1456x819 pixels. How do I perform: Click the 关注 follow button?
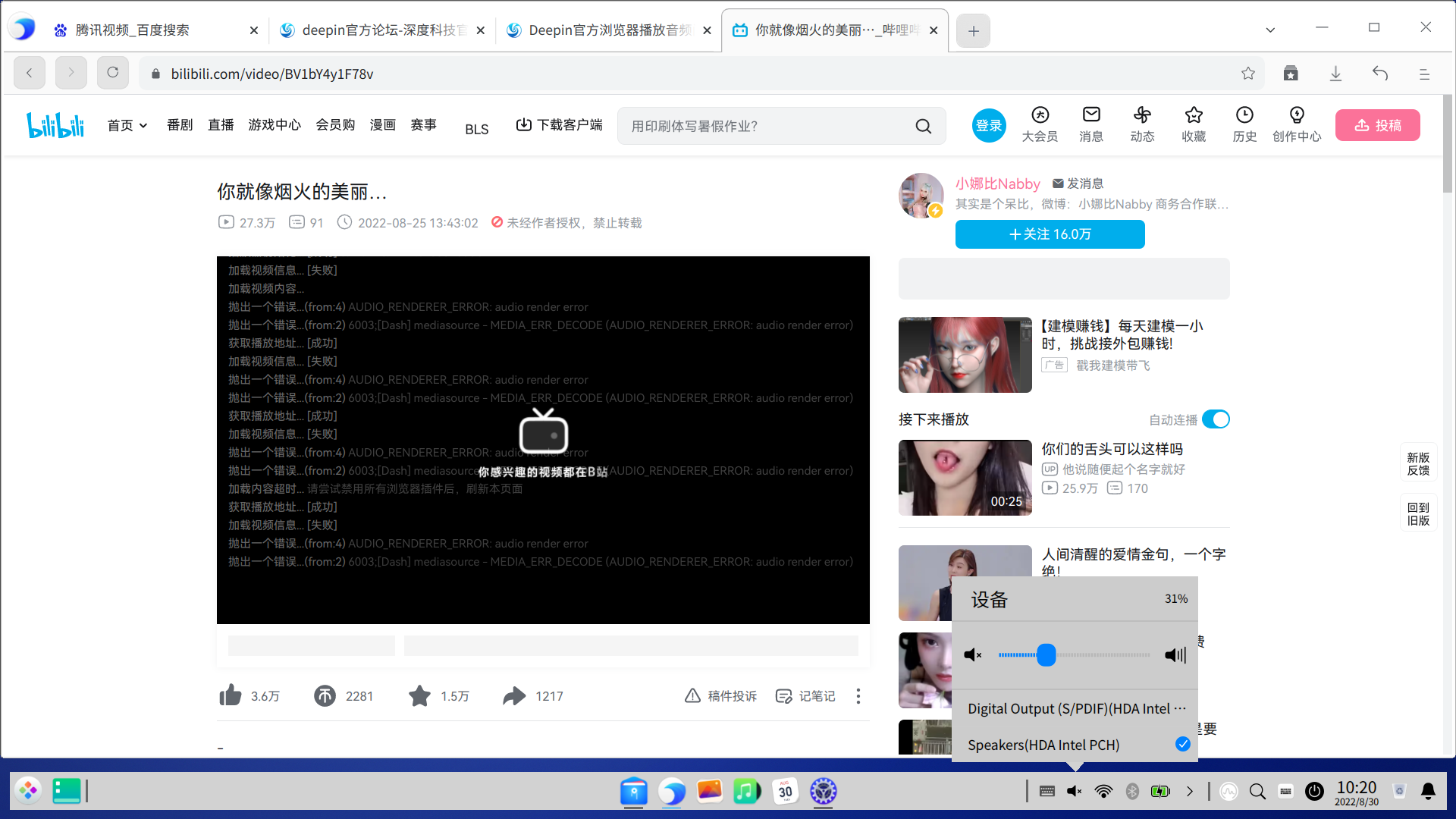tap(1050, 234)
